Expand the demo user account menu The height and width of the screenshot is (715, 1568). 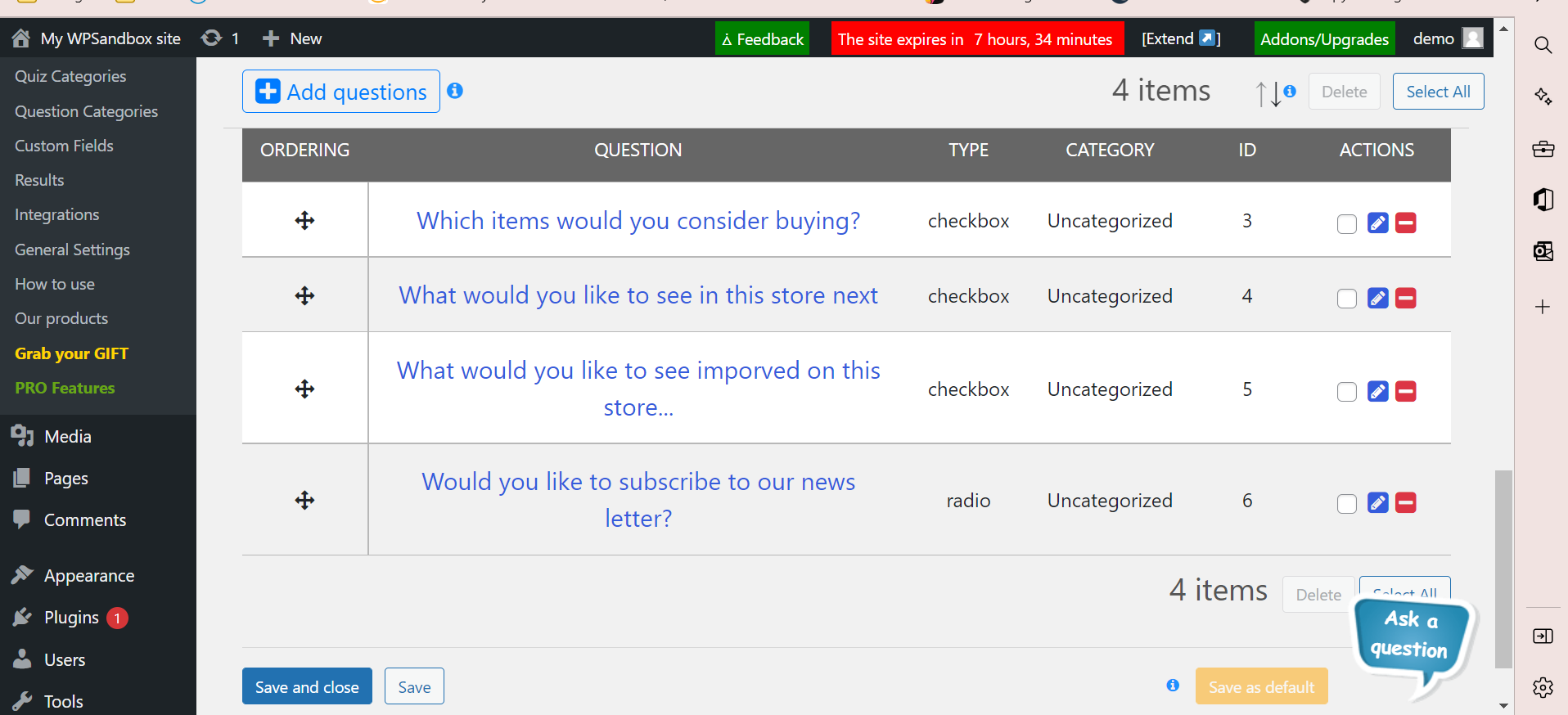click(x=1446, y=38)
